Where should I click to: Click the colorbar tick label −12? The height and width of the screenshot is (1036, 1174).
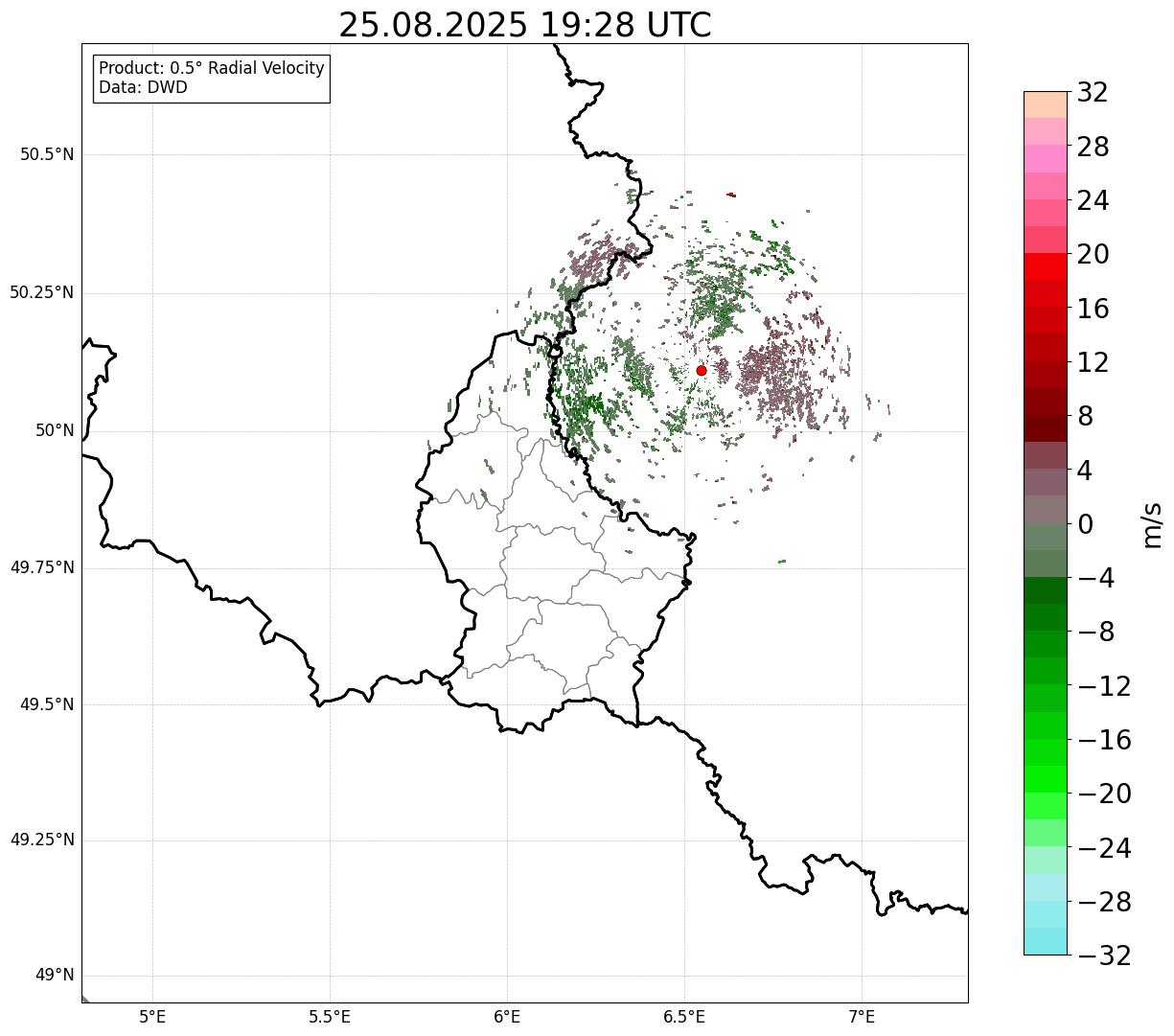pyautogui.click(x=1104, y=686)
